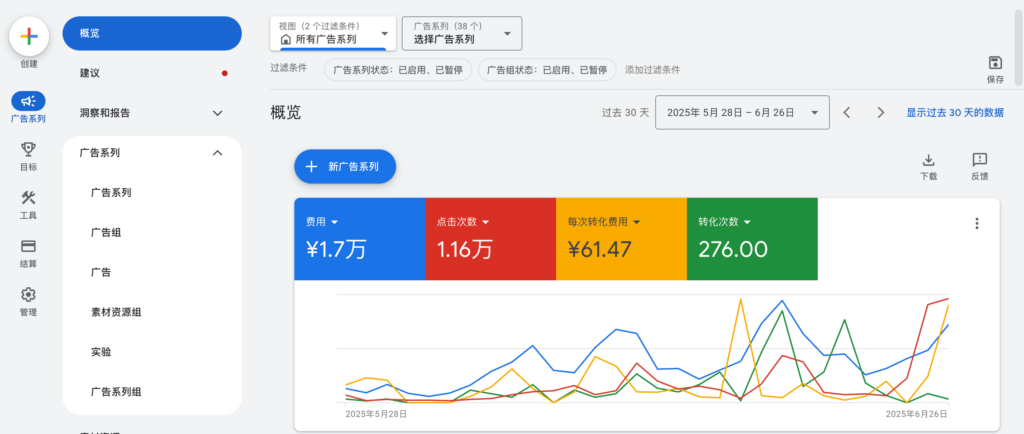Go to the next date range with the right arrow
The image size is (1024, 434).
880,112
